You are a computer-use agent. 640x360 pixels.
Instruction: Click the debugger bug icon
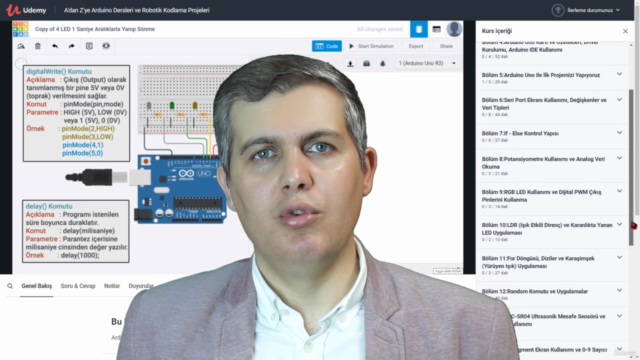(x=382, y=64)
